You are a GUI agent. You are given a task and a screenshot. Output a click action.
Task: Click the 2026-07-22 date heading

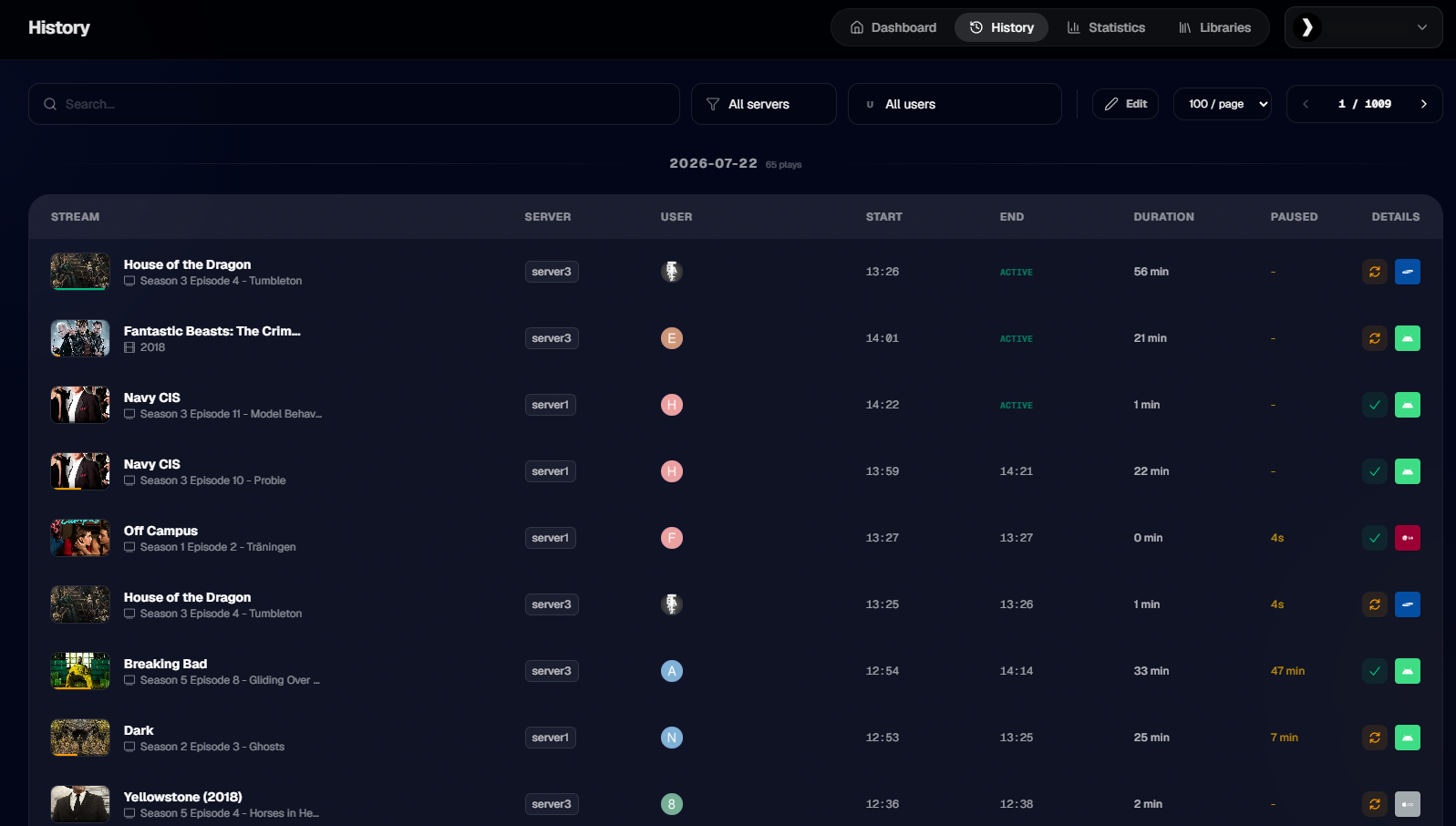click(x=714, y=163)
